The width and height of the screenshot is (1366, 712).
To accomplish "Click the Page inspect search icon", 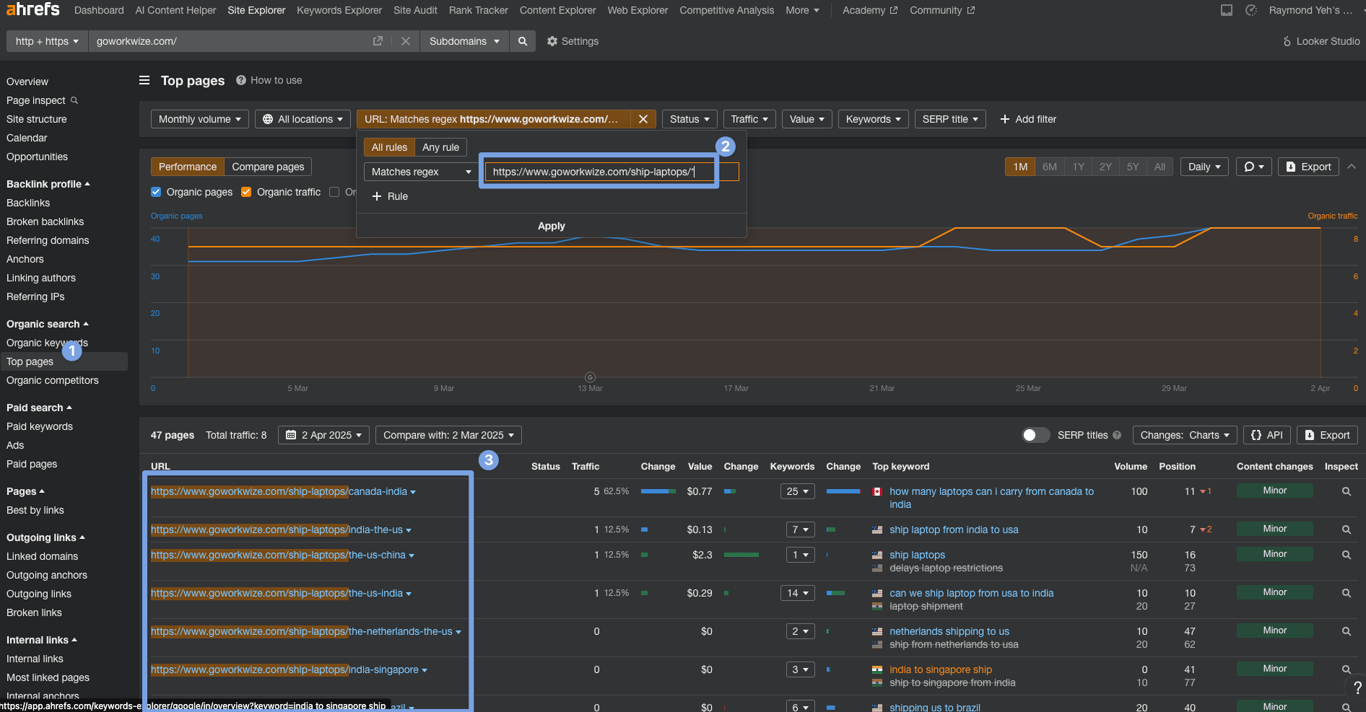I will tap(74, 100).
